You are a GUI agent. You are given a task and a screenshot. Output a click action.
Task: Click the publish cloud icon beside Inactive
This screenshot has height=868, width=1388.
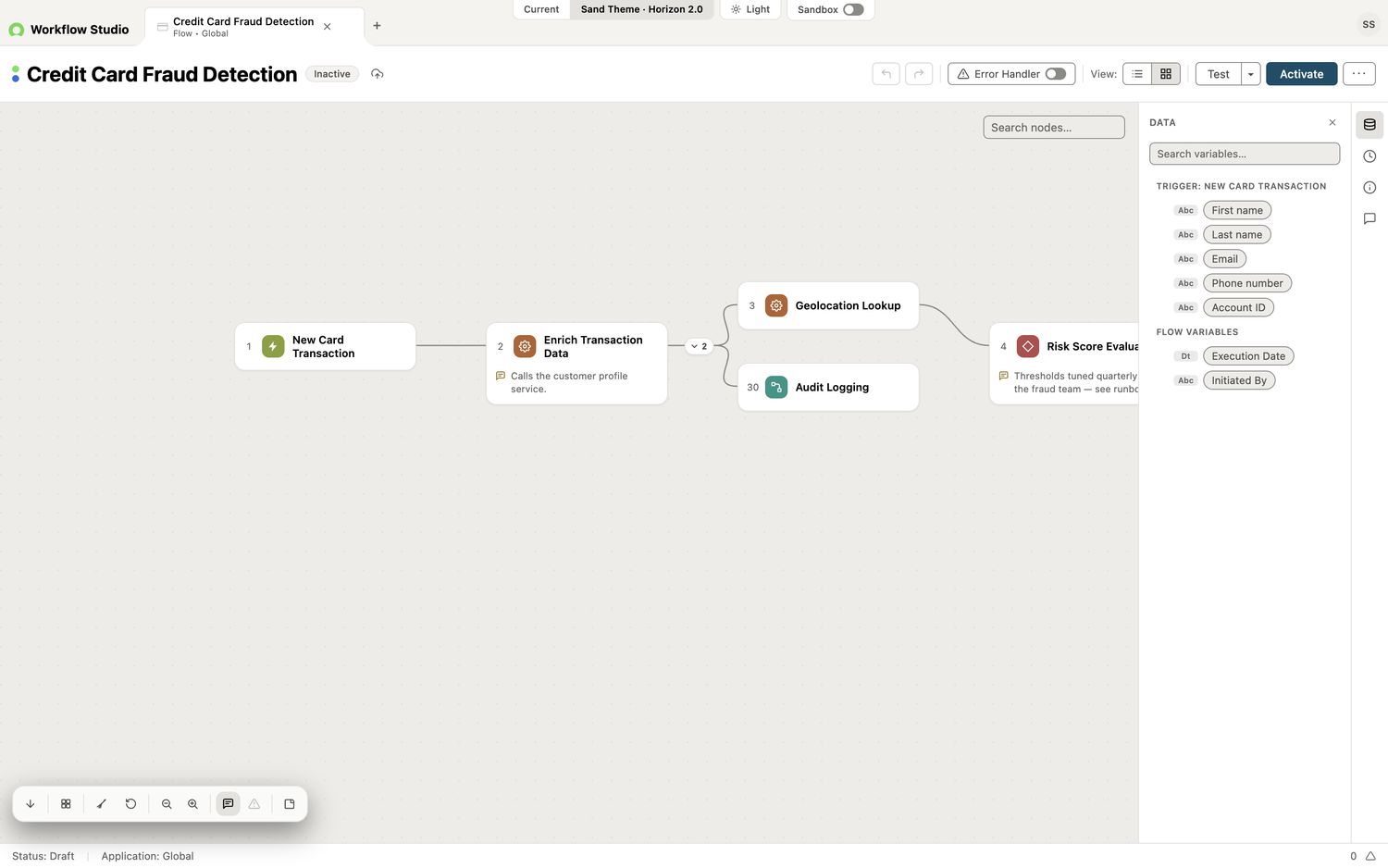(x=378, y=74)
